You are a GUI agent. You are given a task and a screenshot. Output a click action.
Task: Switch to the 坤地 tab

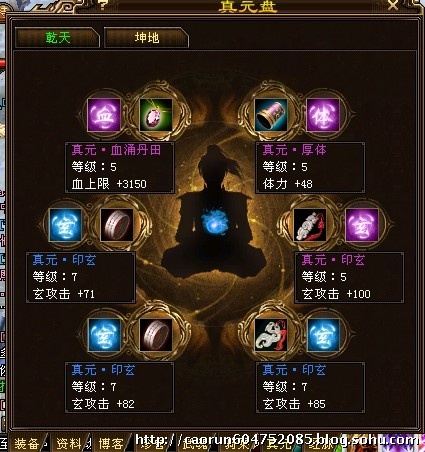(x=147, y=38)
